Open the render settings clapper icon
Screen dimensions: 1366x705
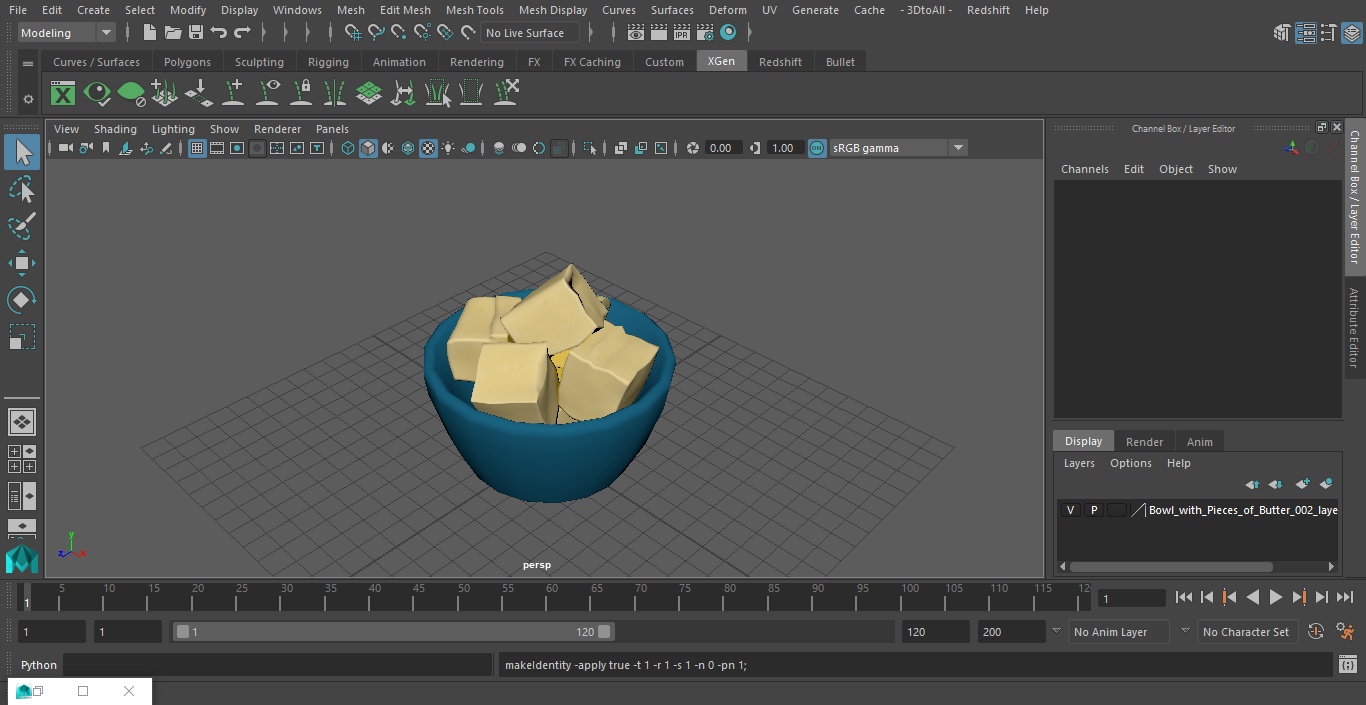(x=705, y=33)
